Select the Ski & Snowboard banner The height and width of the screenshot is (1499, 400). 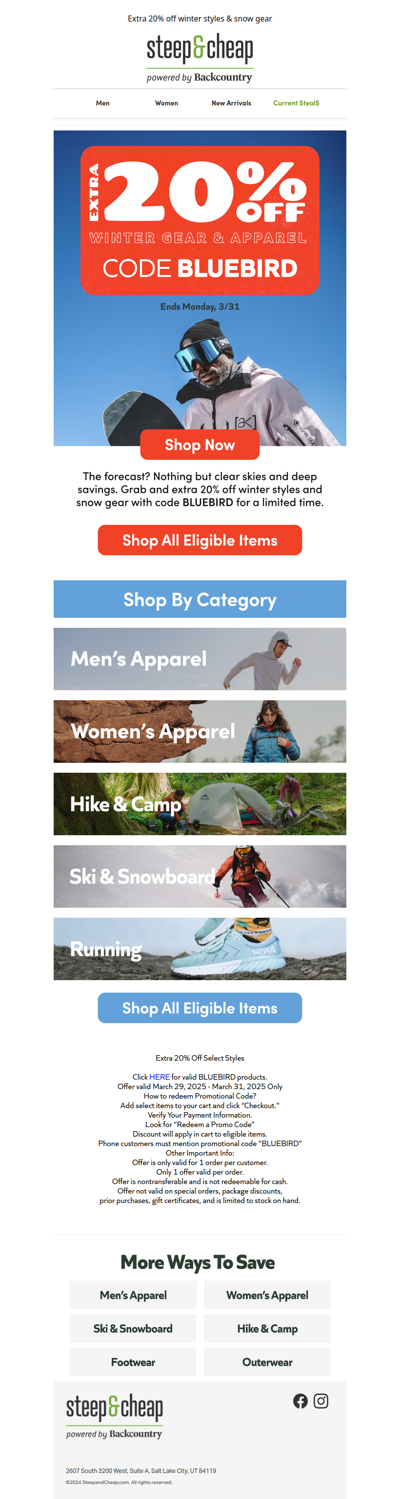(200, 877)
